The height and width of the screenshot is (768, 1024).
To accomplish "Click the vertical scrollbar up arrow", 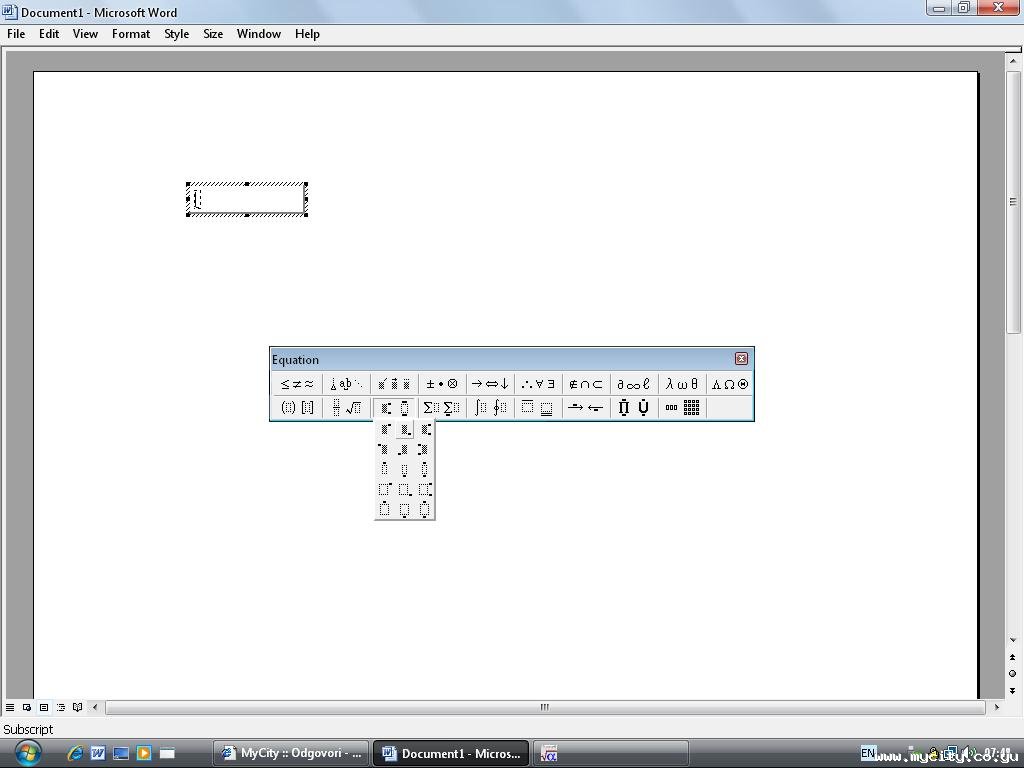I will 1013,61.
